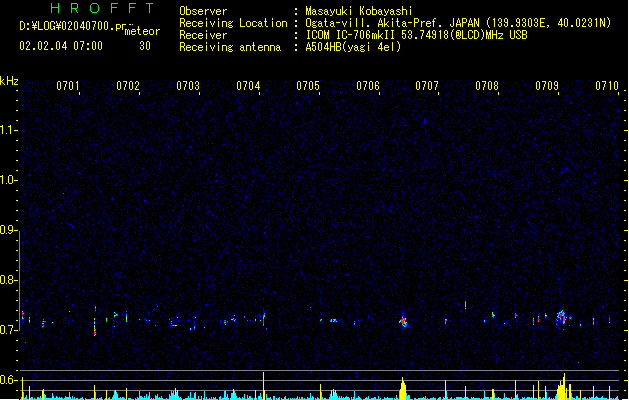Click the Receiver field label
Image resolution: width=629 pixels, height=400 pixels.
point(203,35)
